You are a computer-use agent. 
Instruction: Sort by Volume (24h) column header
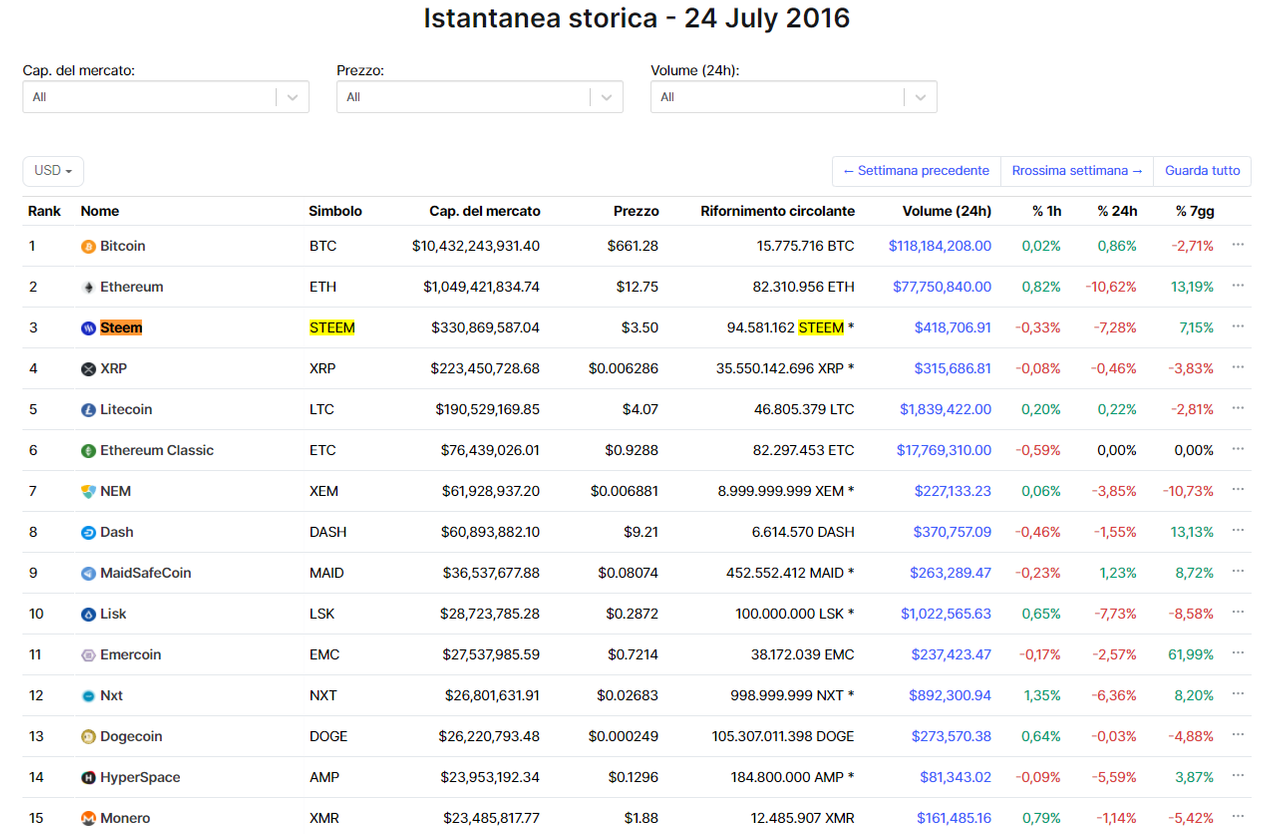coord(947,211)
